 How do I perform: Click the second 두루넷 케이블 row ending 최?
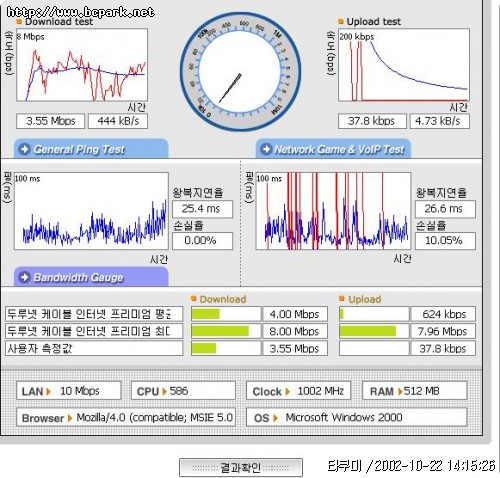94,331
